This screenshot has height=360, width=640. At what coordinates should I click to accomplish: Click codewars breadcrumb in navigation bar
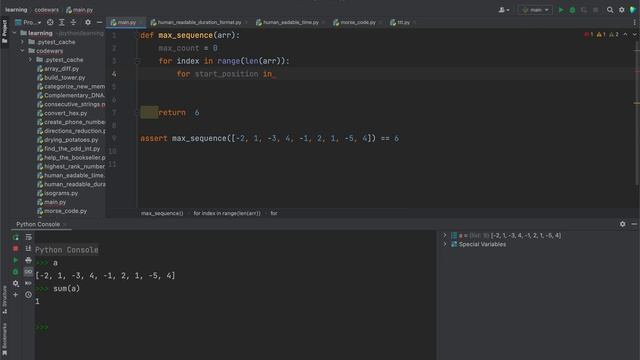(47, 10)
